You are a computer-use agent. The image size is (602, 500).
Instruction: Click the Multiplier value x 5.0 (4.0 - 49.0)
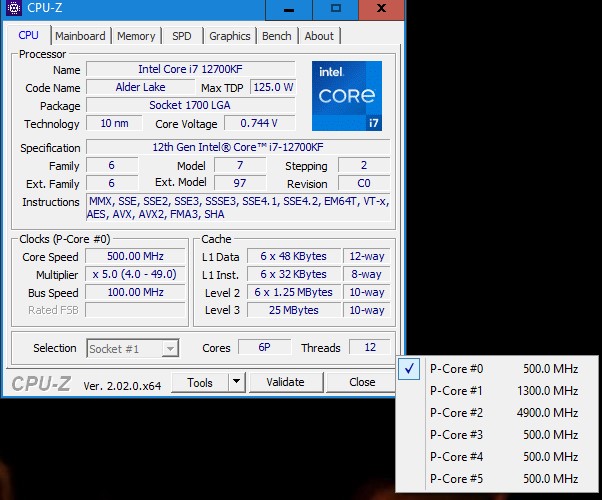click(x=135, y=274)
